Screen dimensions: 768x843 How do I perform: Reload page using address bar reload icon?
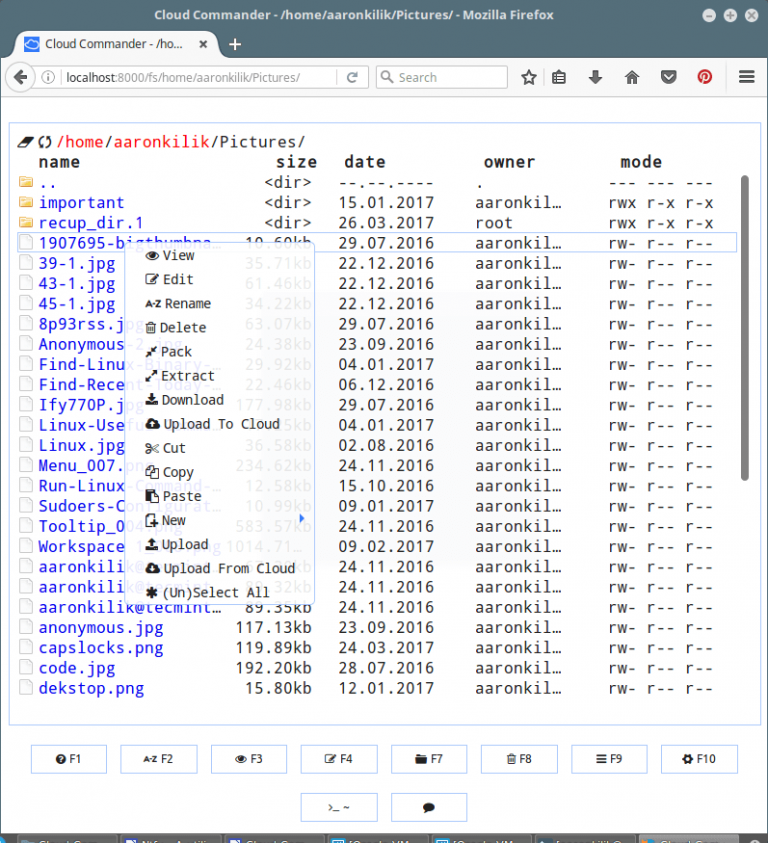click(x=352, y=77)
